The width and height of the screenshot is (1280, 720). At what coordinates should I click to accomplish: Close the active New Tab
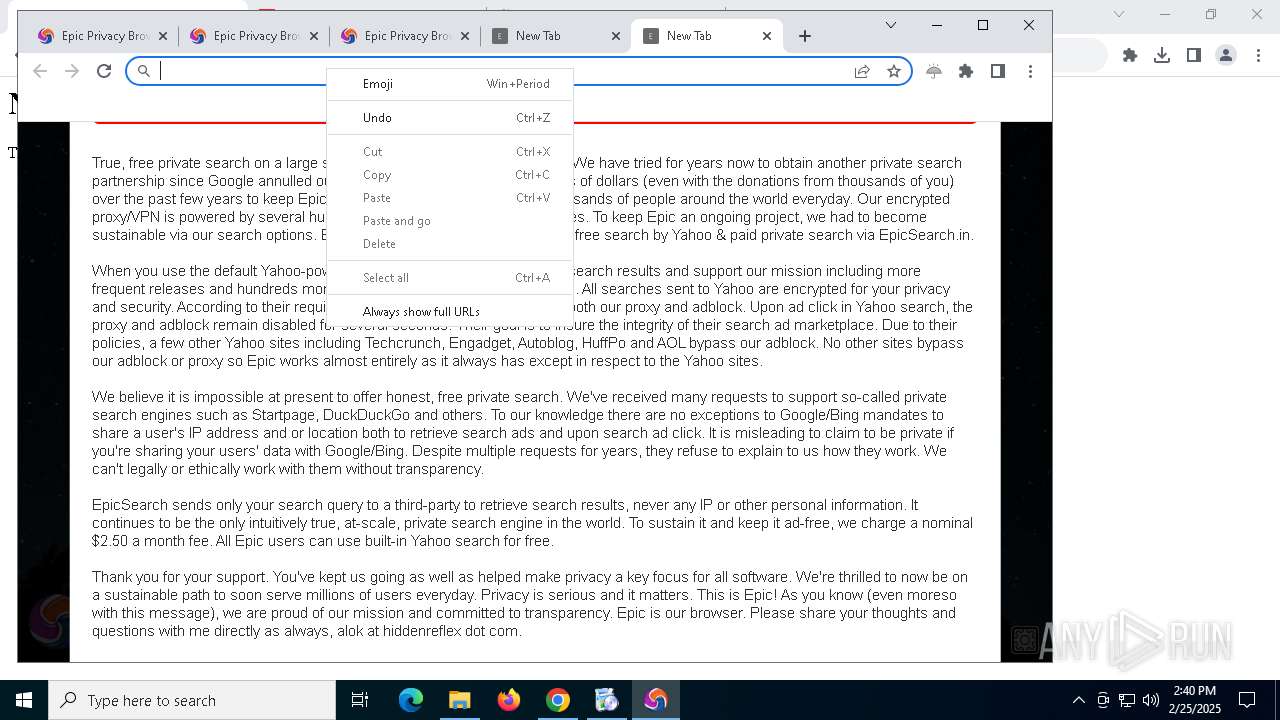click(x=767, y=36)
